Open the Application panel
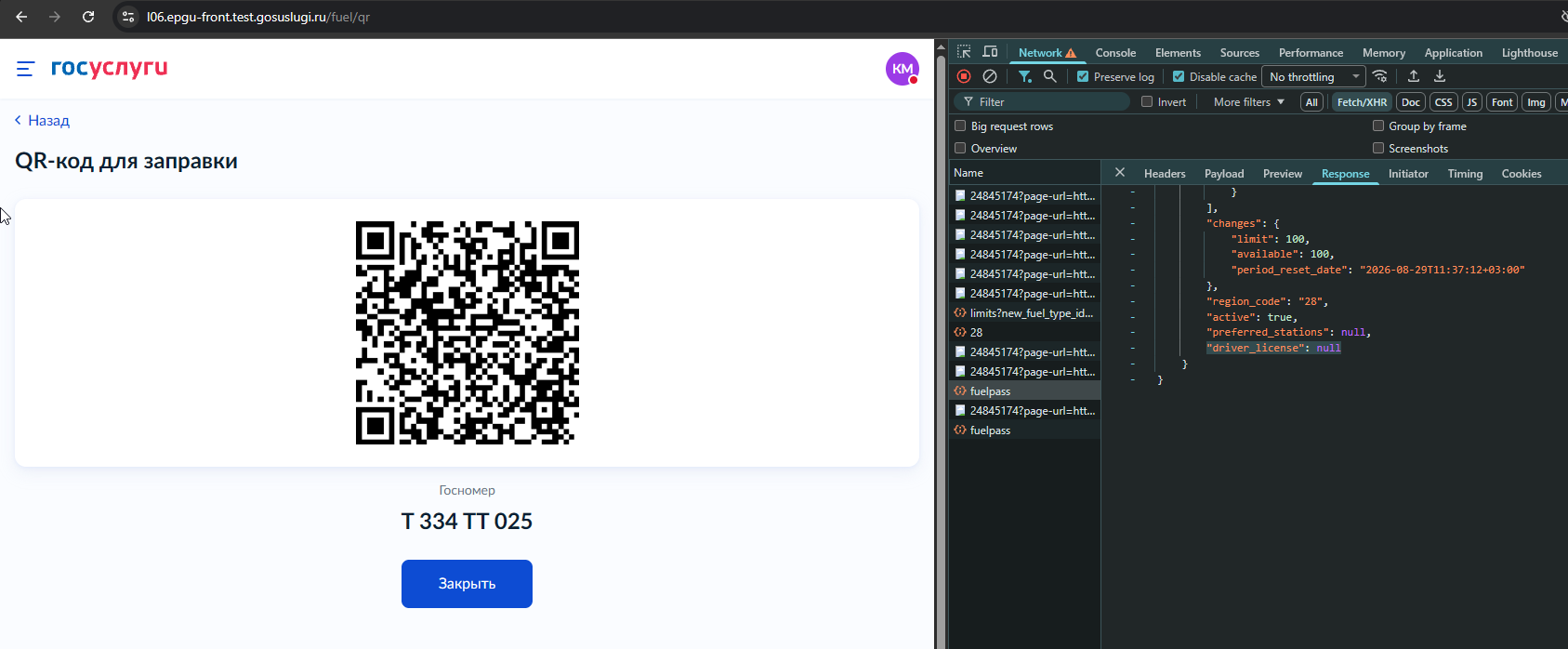 tap(1453, 53)
